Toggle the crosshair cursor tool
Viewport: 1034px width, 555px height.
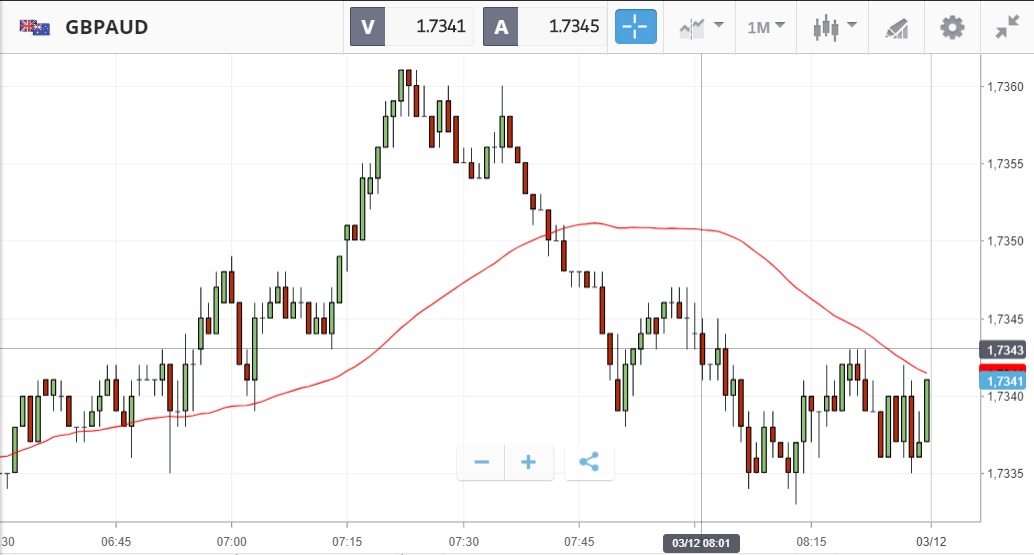click(636, 27)
